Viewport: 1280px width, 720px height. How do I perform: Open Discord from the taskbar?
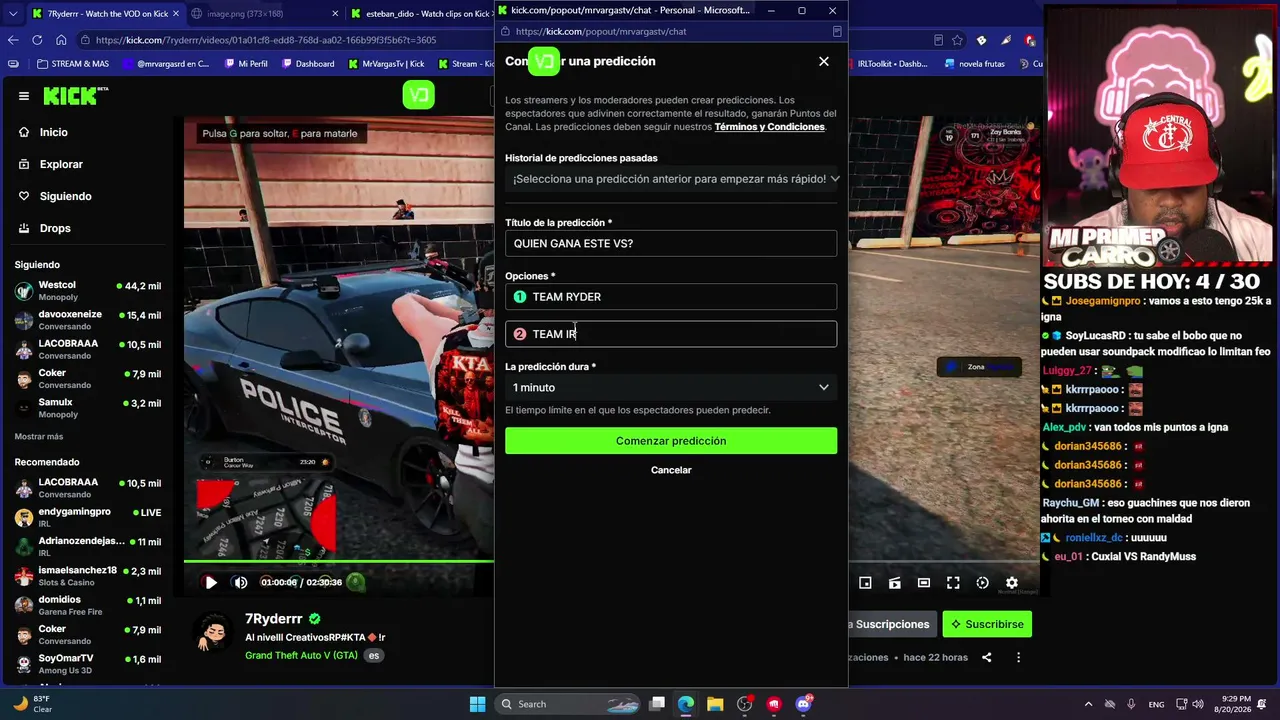tap(803, 704)
